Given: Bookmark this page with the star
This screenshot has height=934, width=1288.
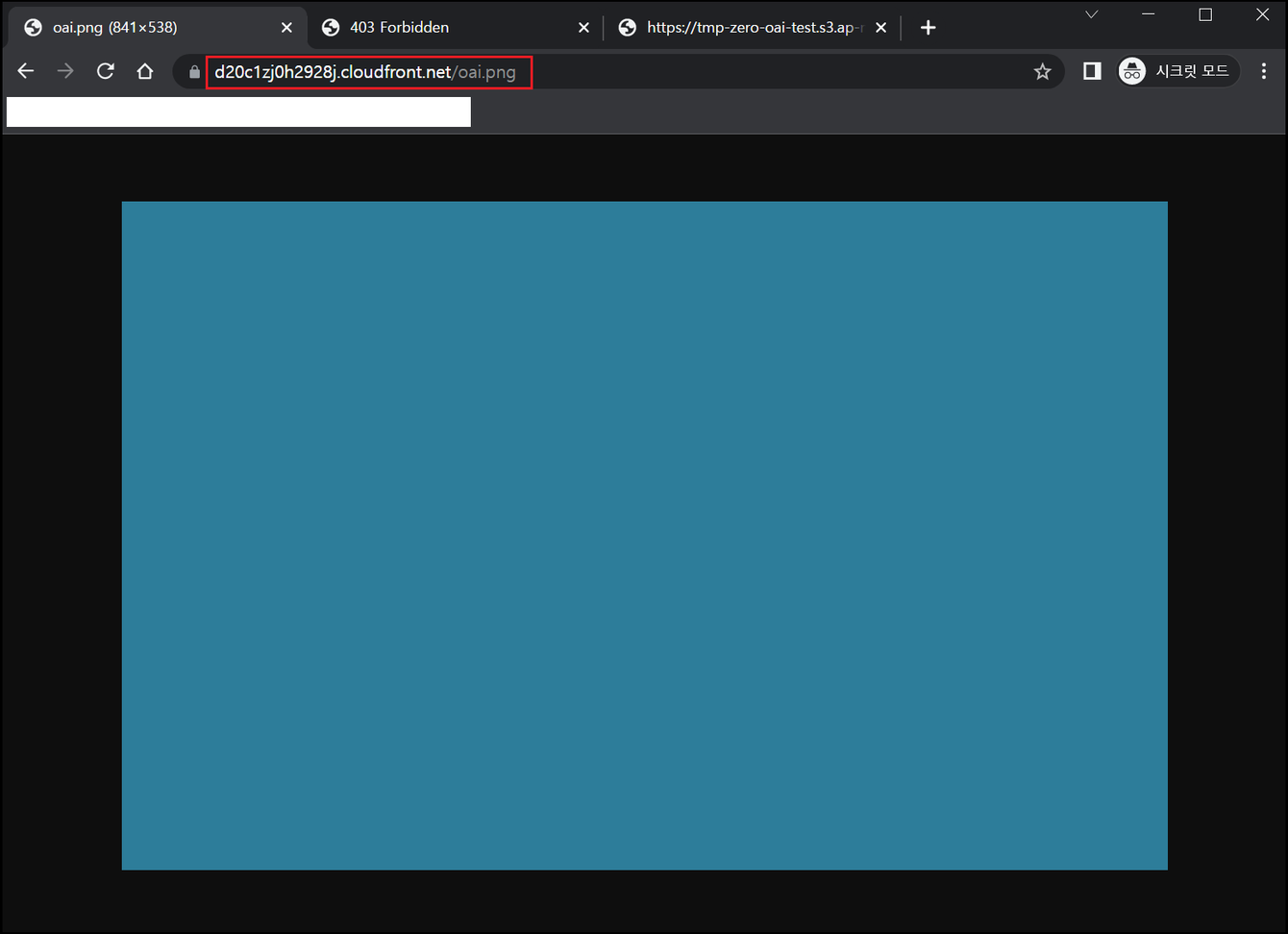Looking at the screenshot, I should tap(1042, 71).
